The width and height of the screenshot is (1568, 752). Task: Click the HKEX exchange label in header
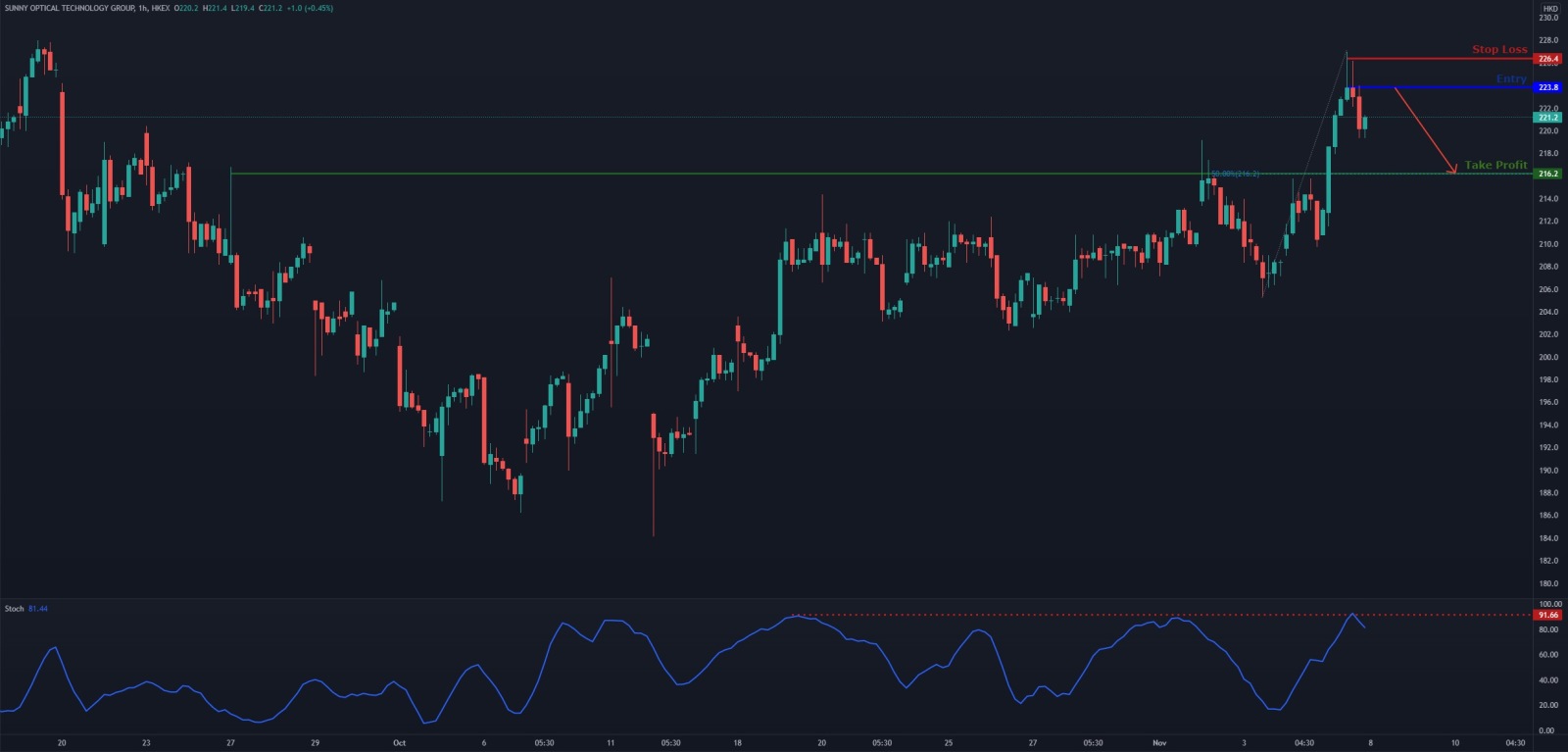161,8
